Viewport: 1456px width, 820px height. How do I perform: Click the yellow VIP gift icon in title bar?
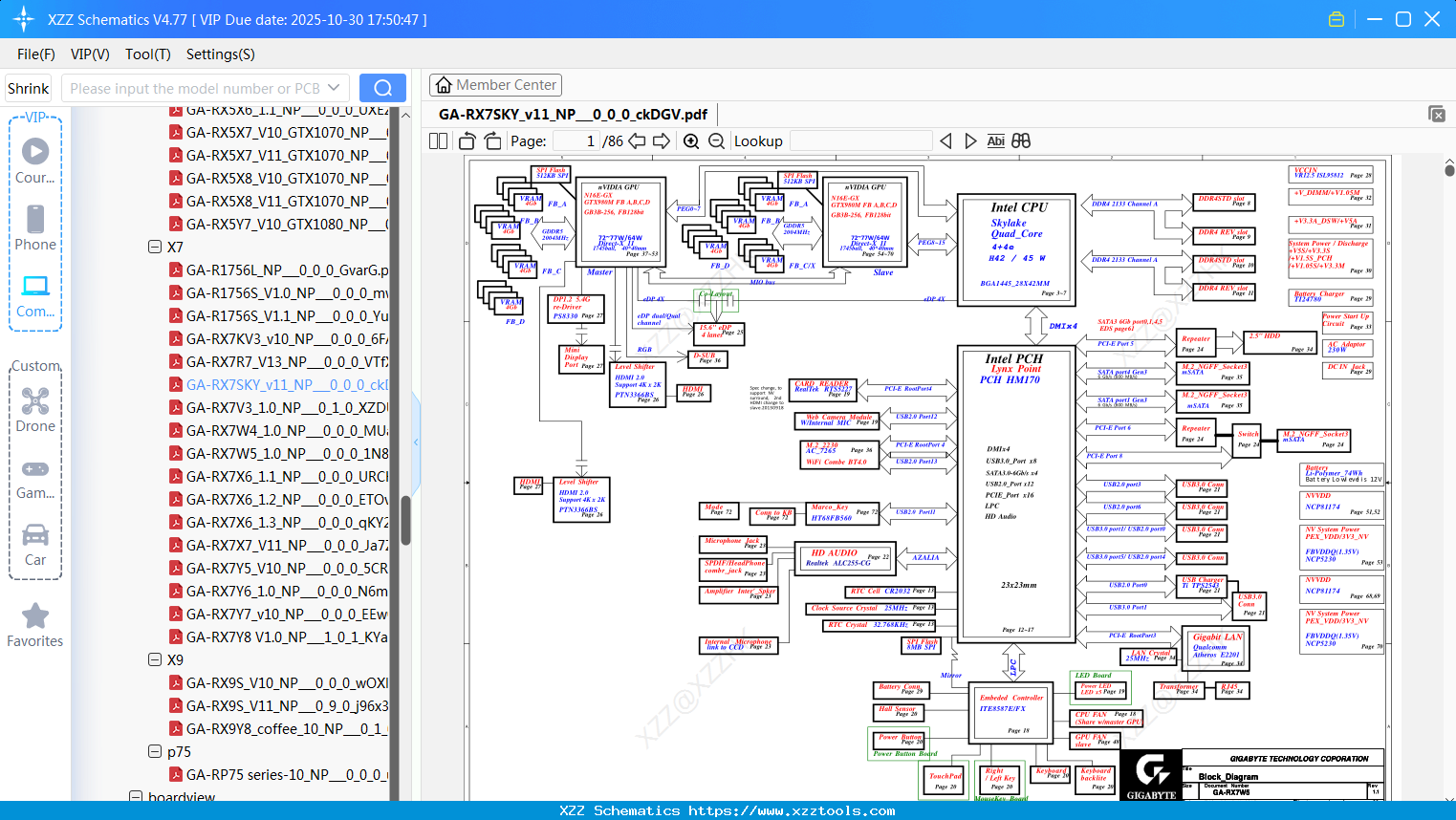coord(1336,19)
